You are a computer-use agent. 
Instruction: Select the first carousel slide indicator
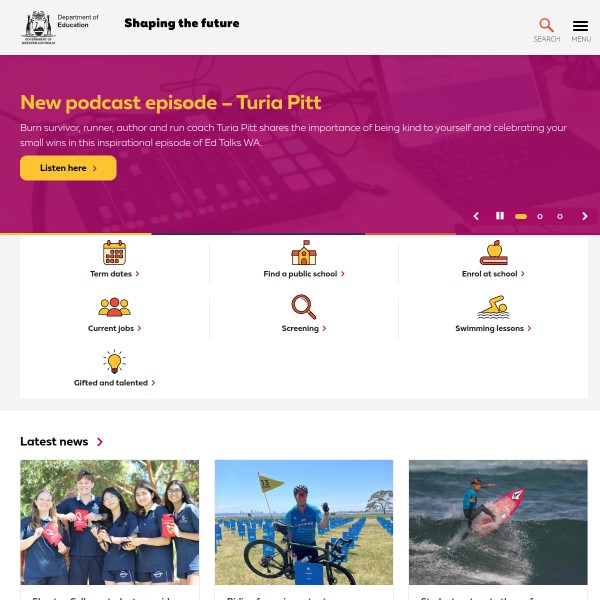521,217
